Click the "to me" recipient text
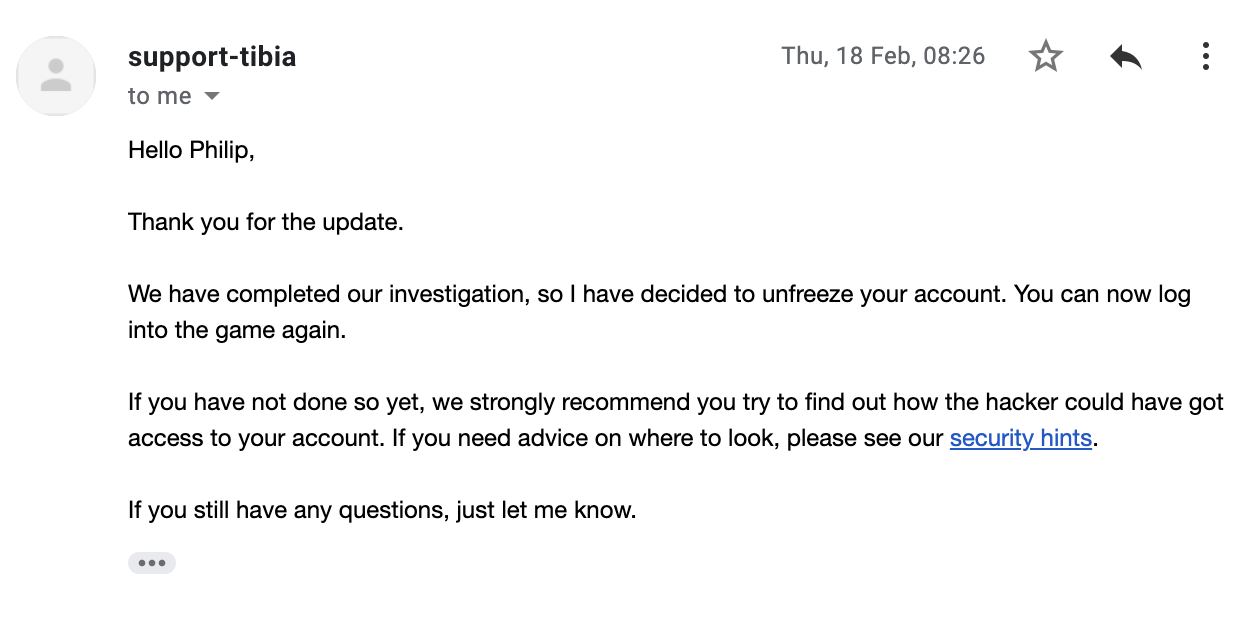 coord(159,96)
